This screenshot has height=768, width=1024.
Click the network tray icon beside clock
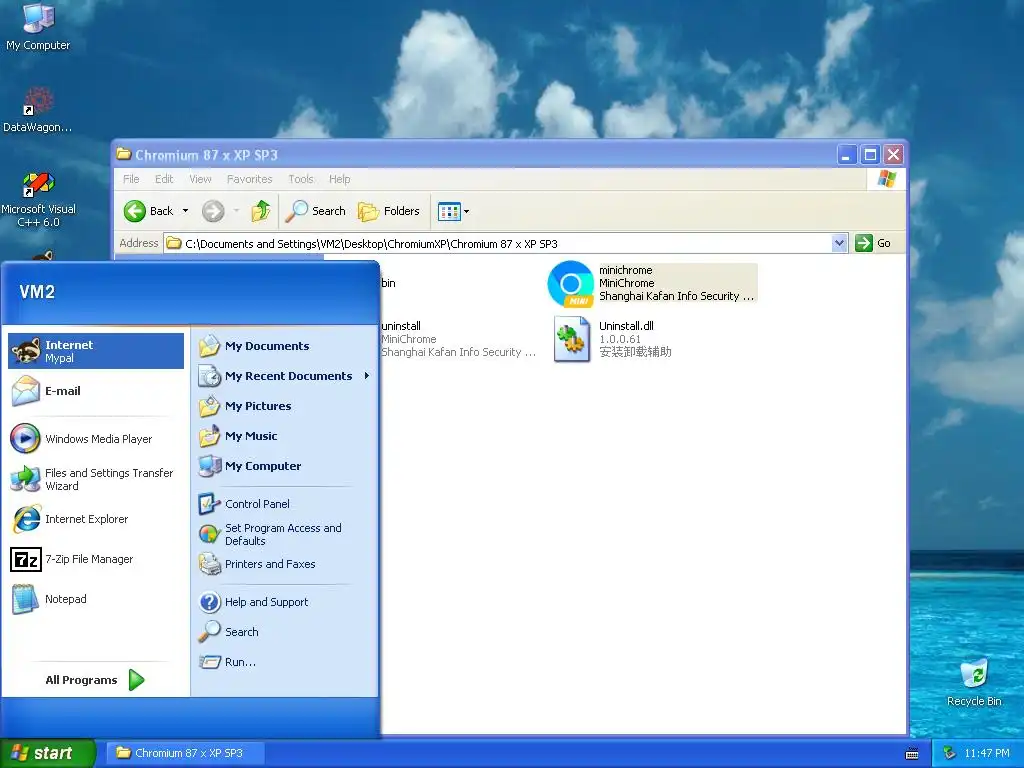point(950,754)
